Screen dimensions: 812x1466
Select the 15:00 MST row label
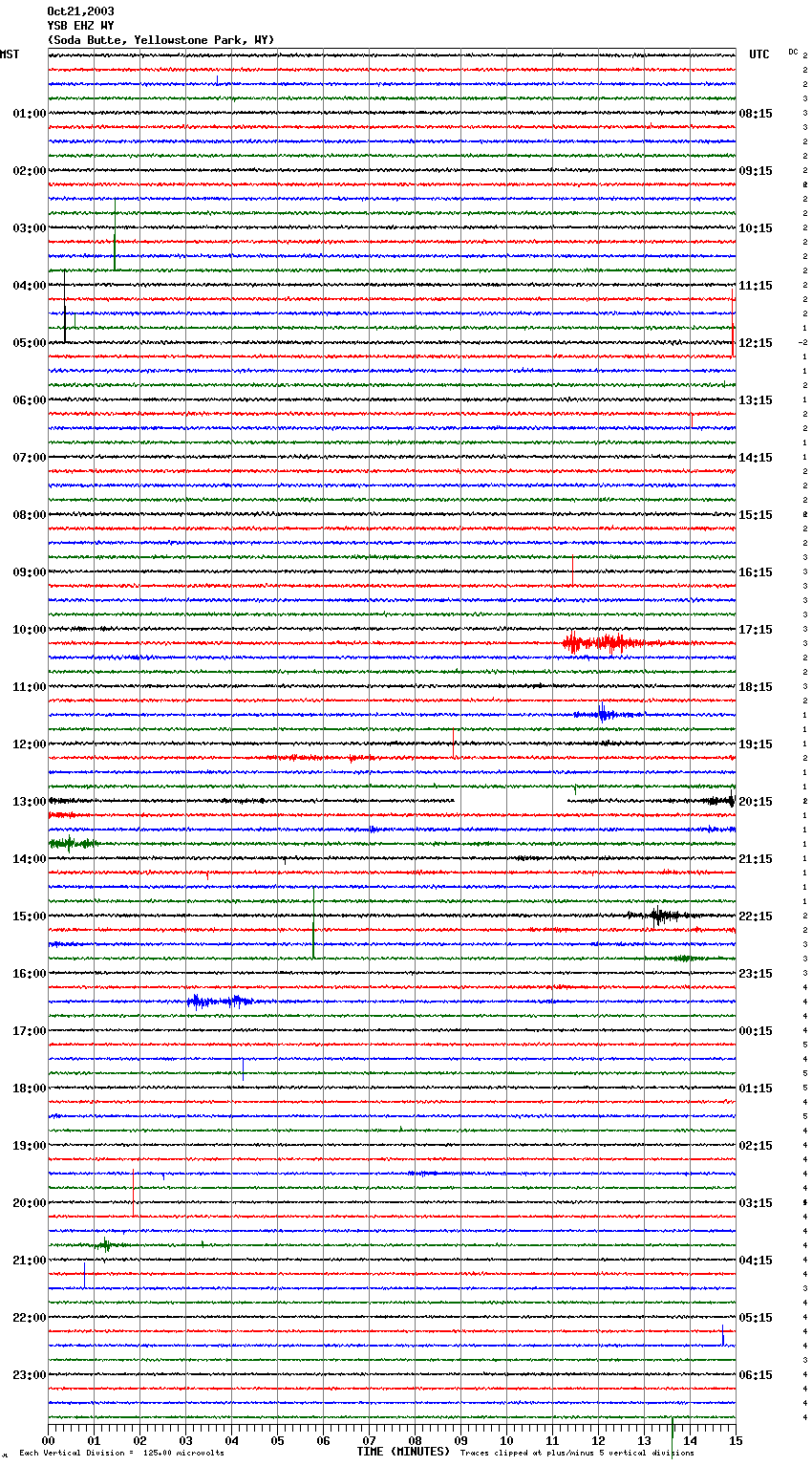point(29,916)
